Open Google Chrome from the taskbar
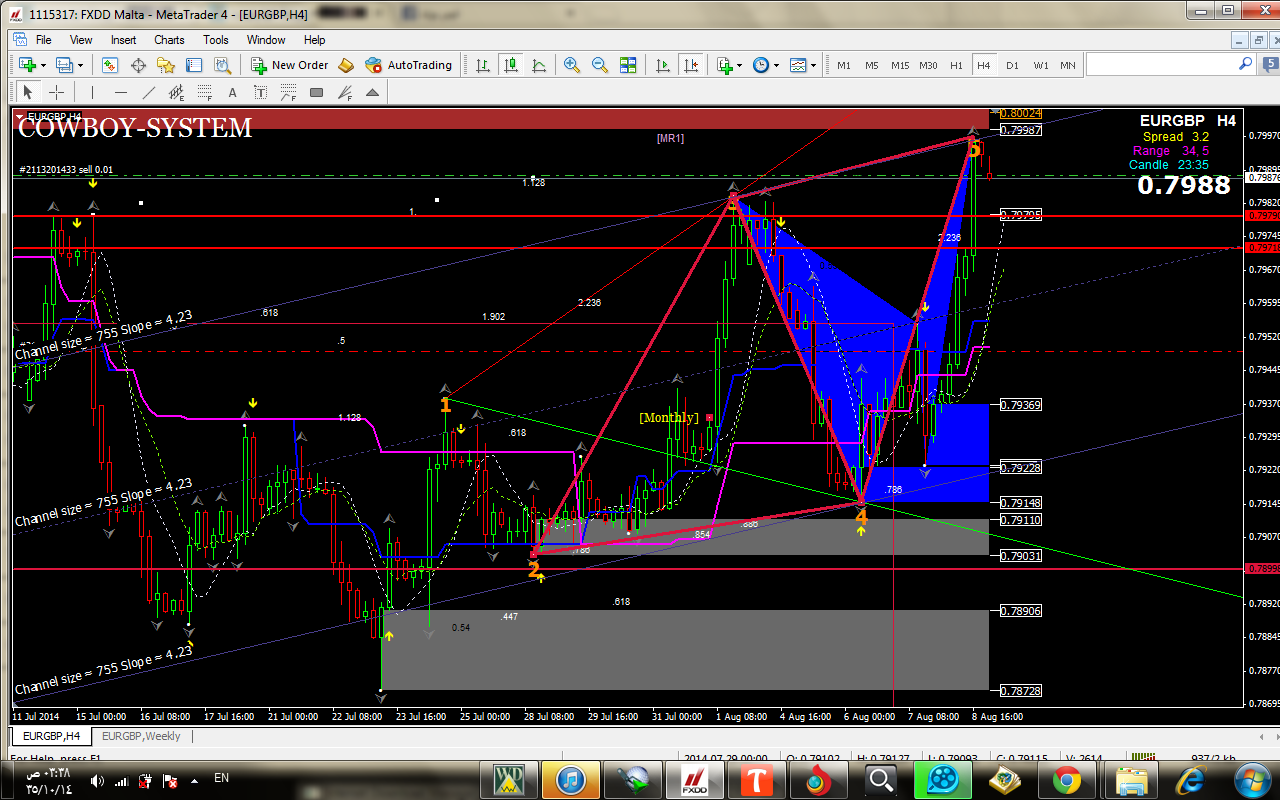The height and width of the screenshot is (800, 1280). click(x=1066, y=780)
